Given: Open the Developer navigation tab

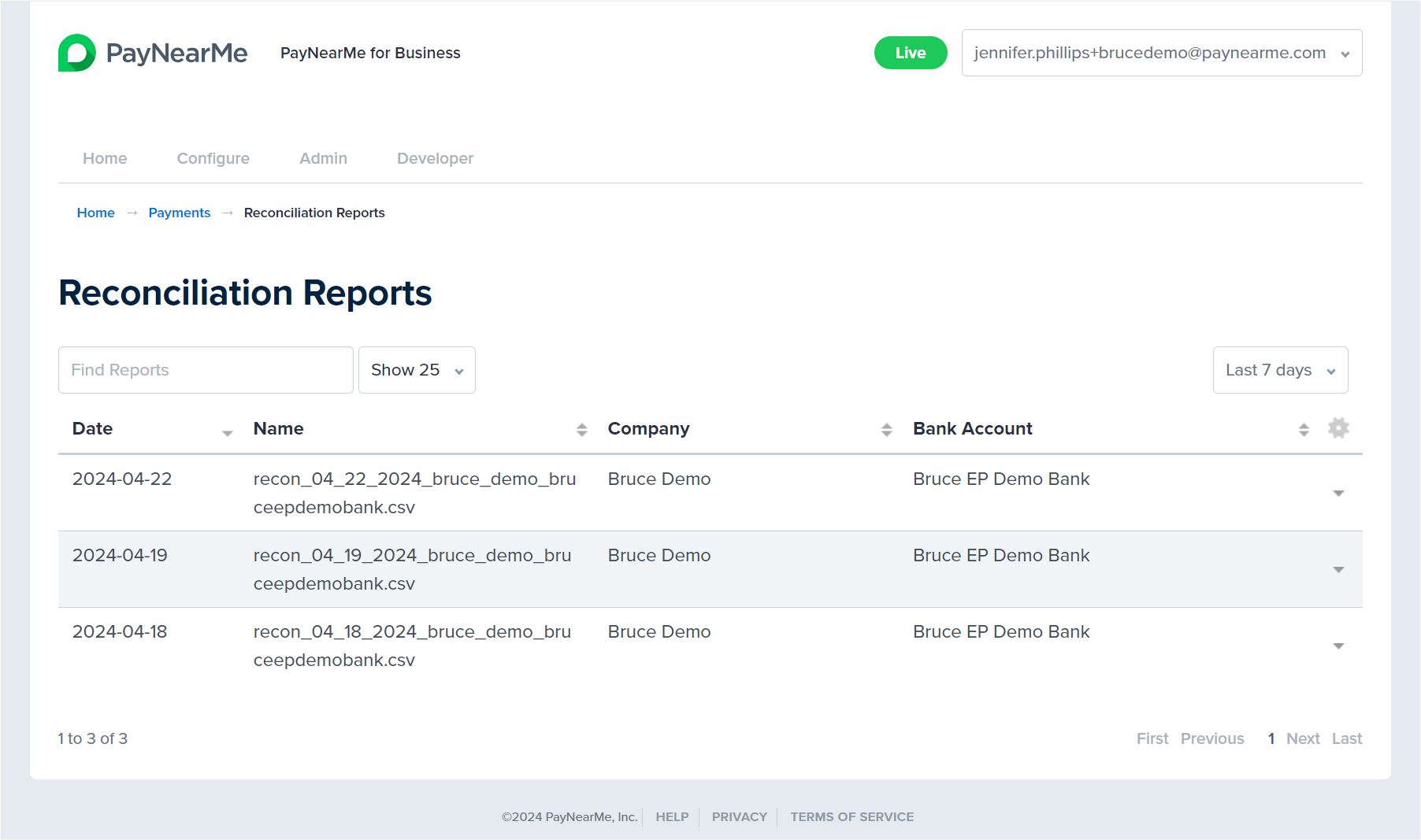Looking at the screenshot, I should tap(435, 158).
